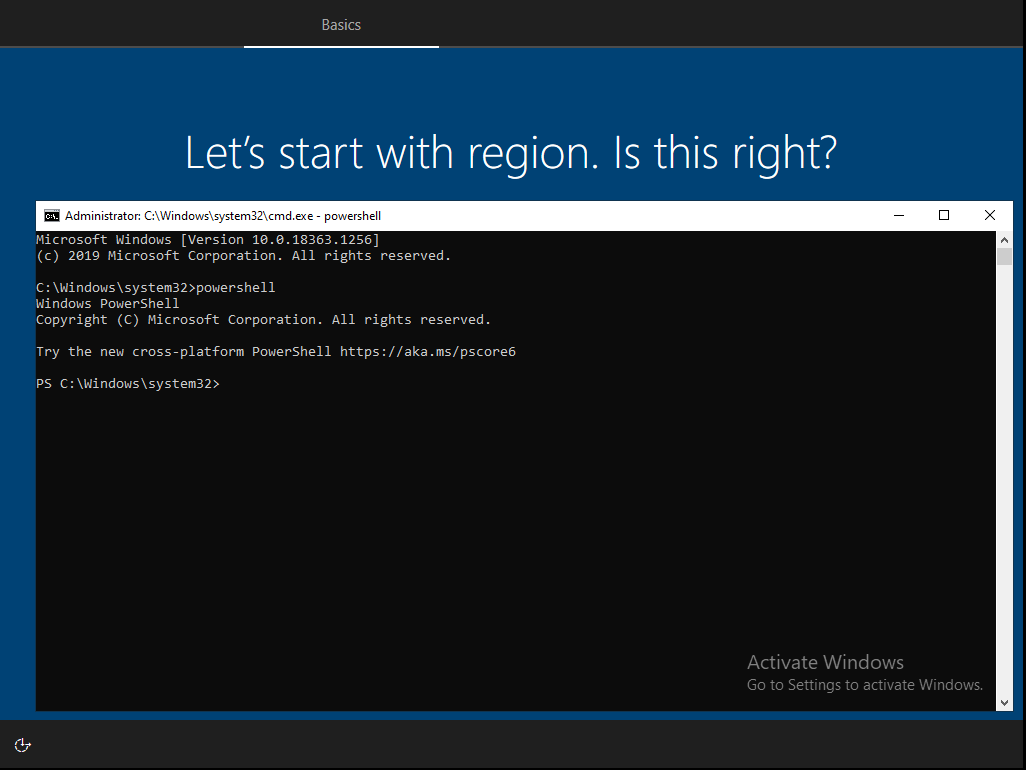Open the Ease of Access icon
Screen dimensions: 1026x770
[23, 745]
